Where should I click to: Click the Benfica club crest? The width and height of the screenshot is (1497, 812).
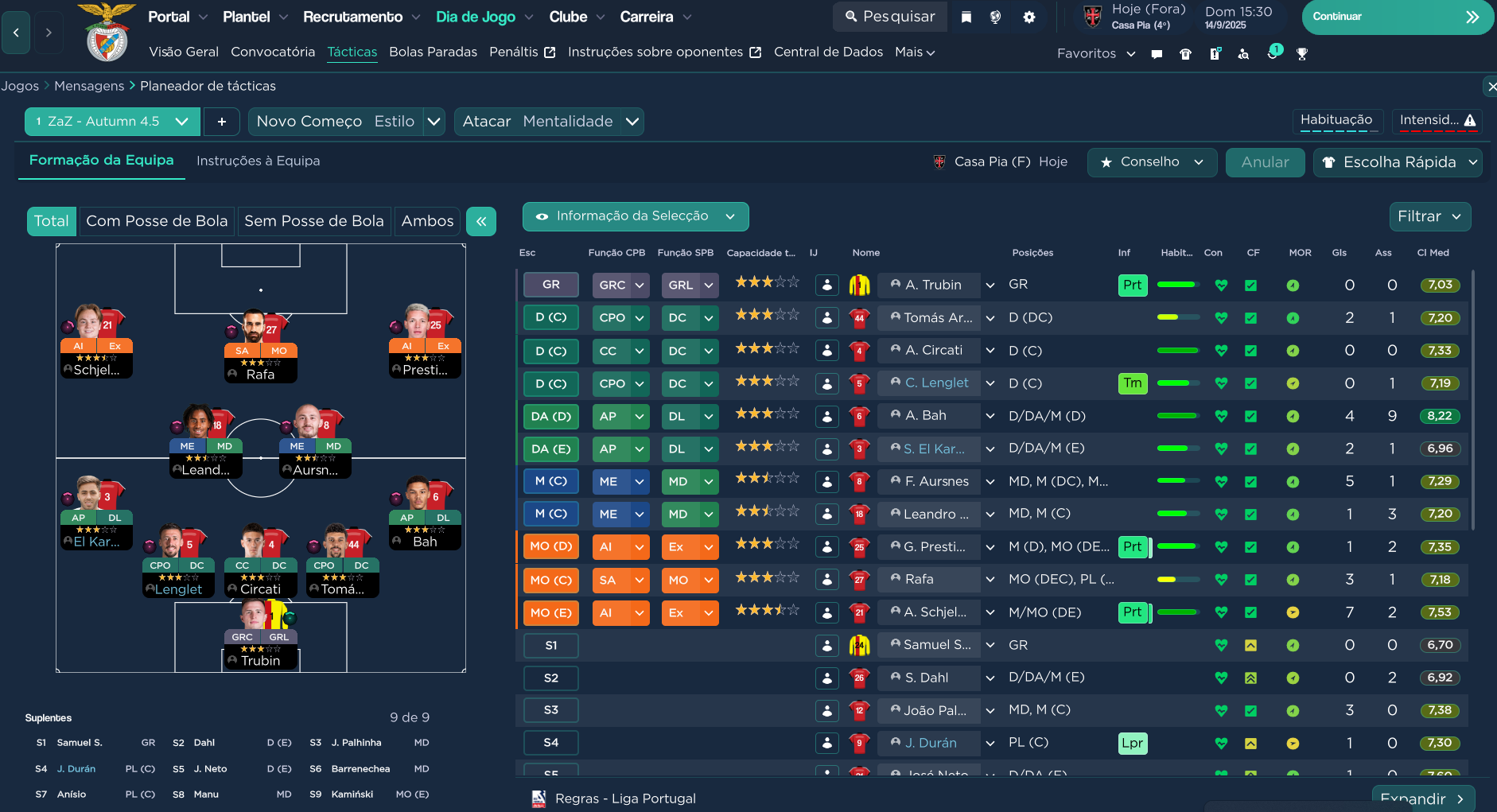tap(107, 32)
